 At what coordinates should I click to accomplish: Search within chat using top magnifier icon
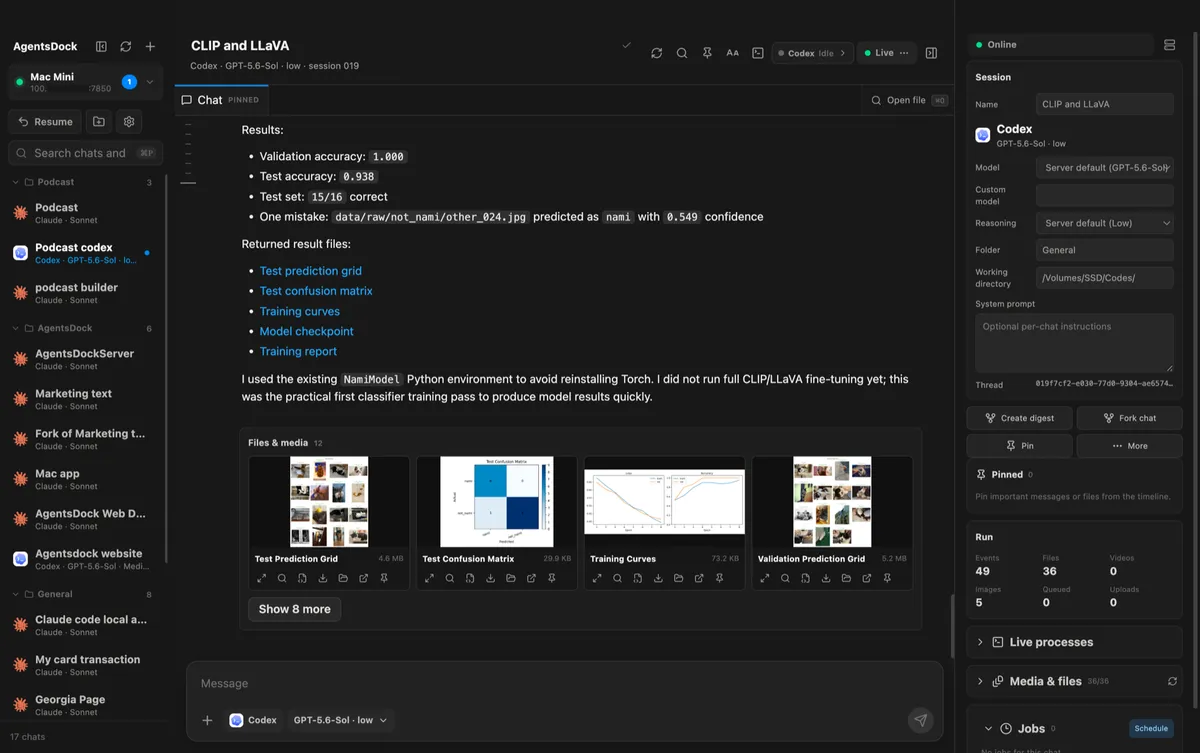682,53
